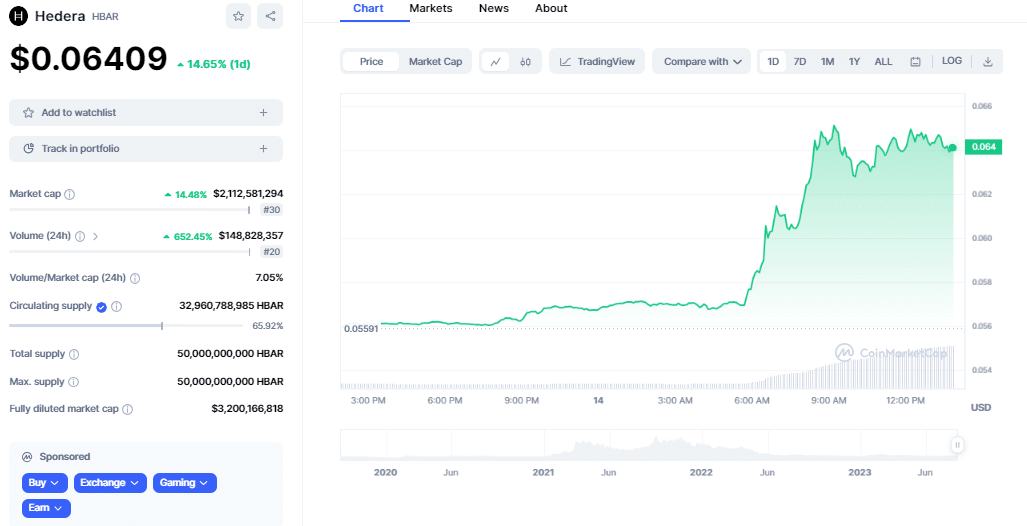
Task: Click the 7.05% volume ratio value
Action: coord(269,278)
